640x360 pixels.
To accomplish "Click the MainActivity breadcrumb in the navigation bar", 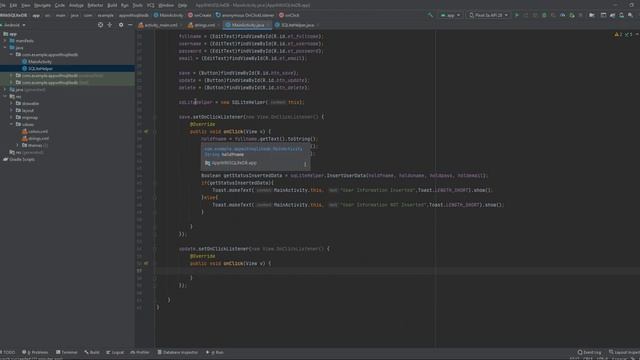I will pyautogui.click(x=168, y=15).
